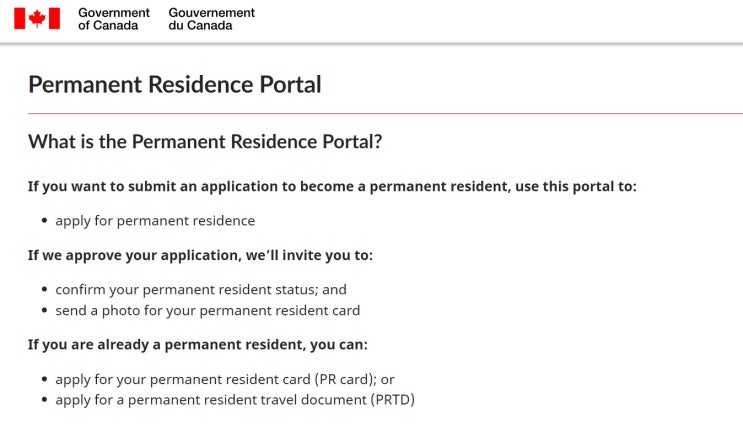Screen dimensions: 743x426
Task: Click the "Permanent Residence Portal" main heading
Action: [x=175, y=84]
